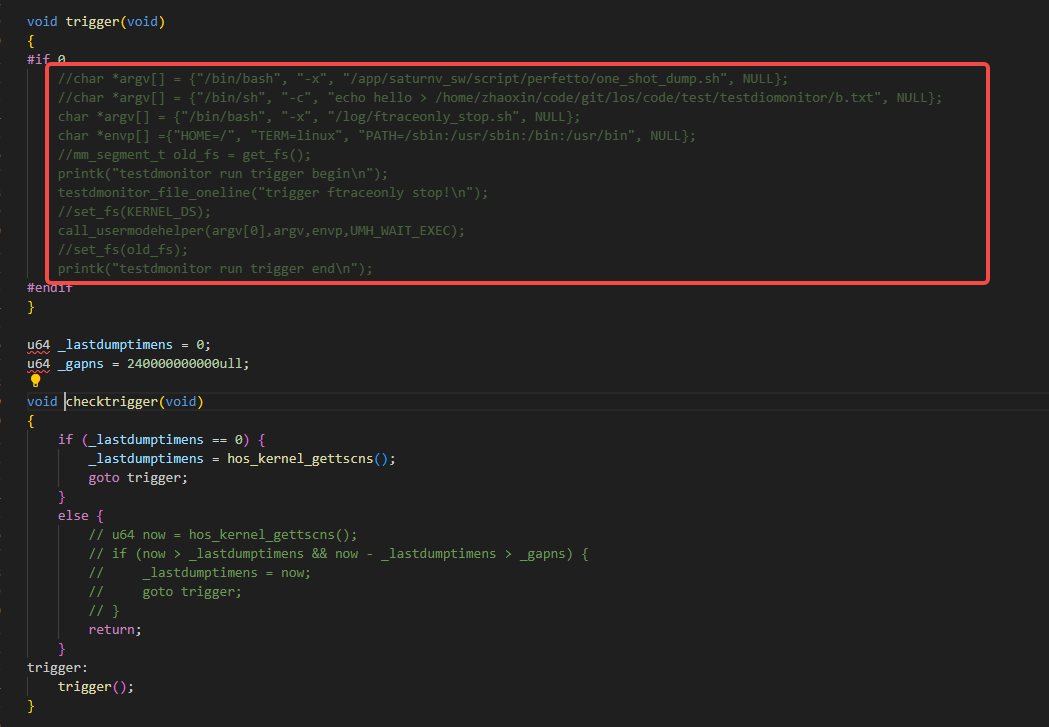This screenshot has height=727, width=1049.
Task: Click the '// u64 now = hos_kernel_gettscns();' comment
Action: [x=223, y=534]
